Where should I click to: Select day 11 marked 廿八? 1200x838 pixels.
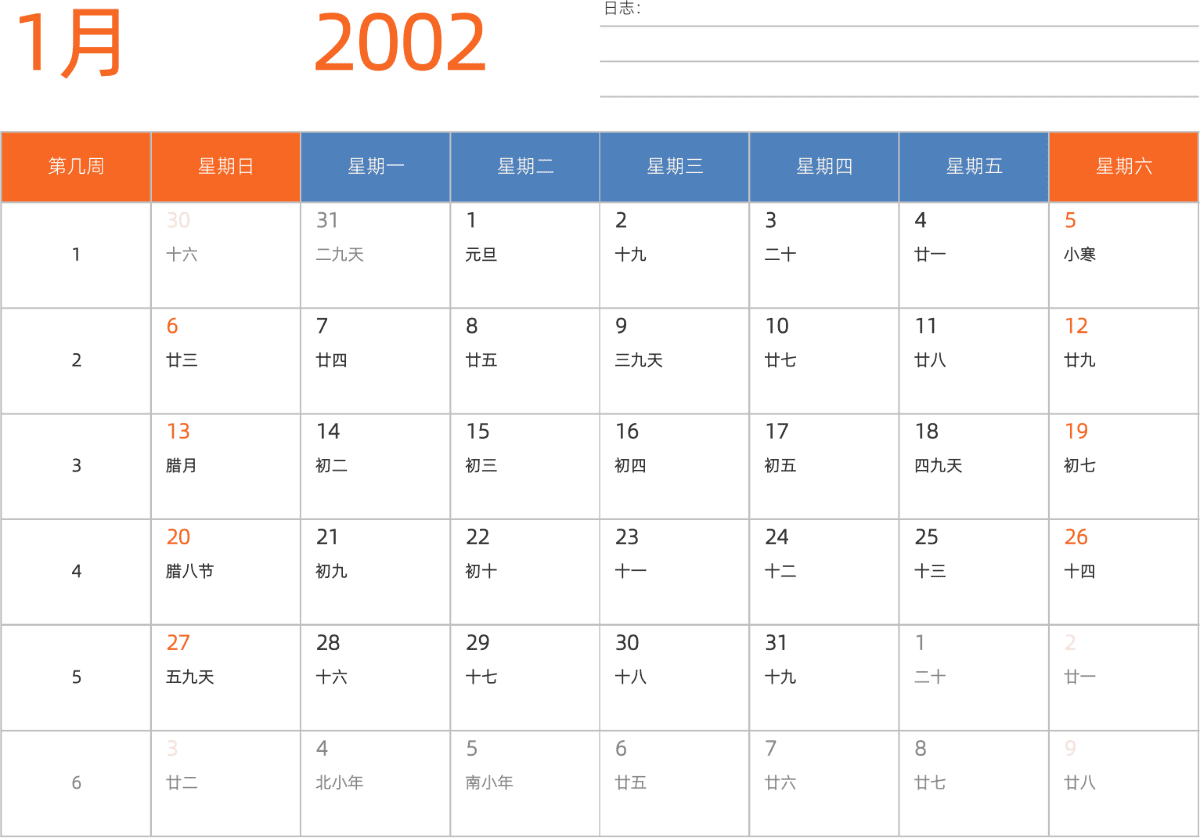974,361
